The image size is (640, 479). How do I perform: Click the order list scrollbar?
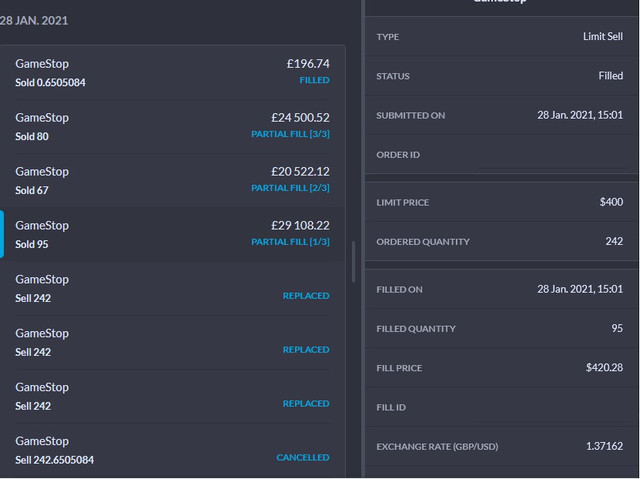(353, 262)
